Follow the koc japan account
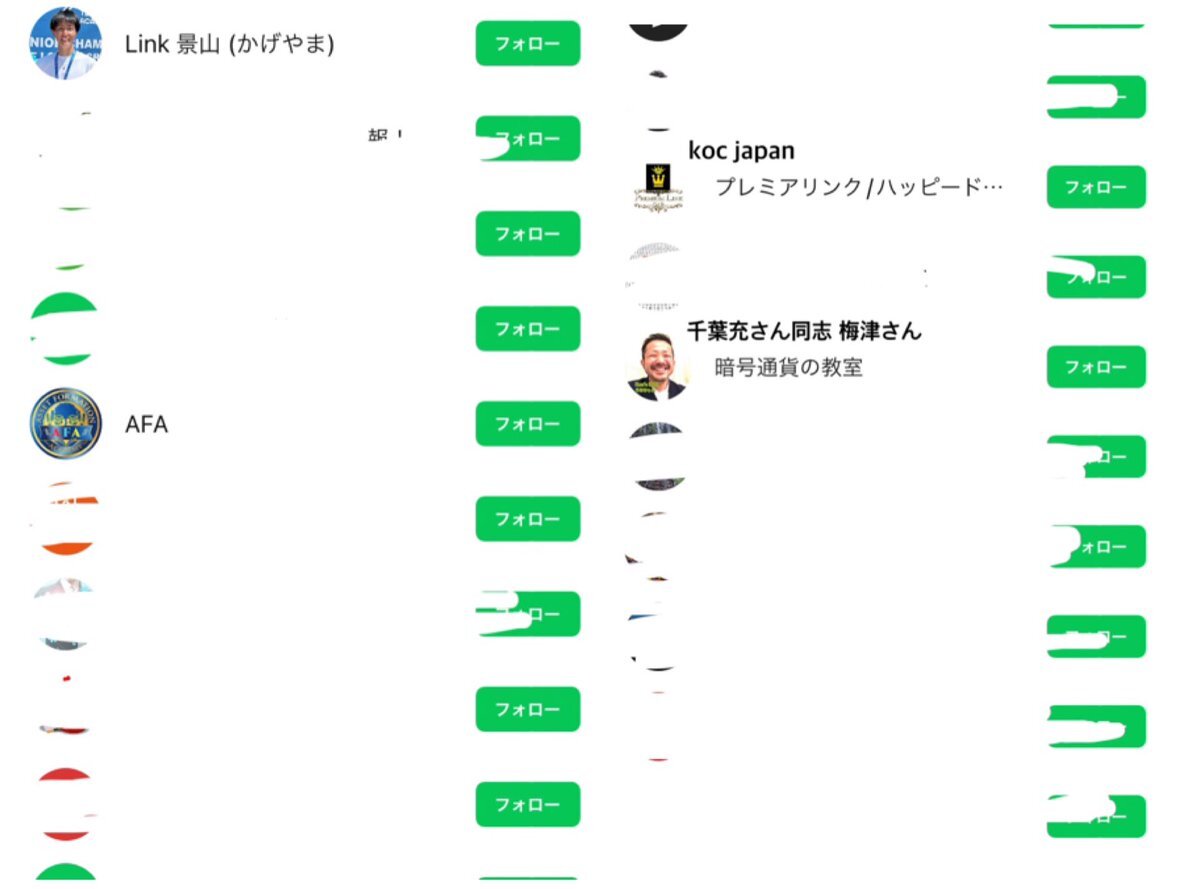Image resolution: width=1199 pixels, height=889 pixels. click(x=1096, y=187)
